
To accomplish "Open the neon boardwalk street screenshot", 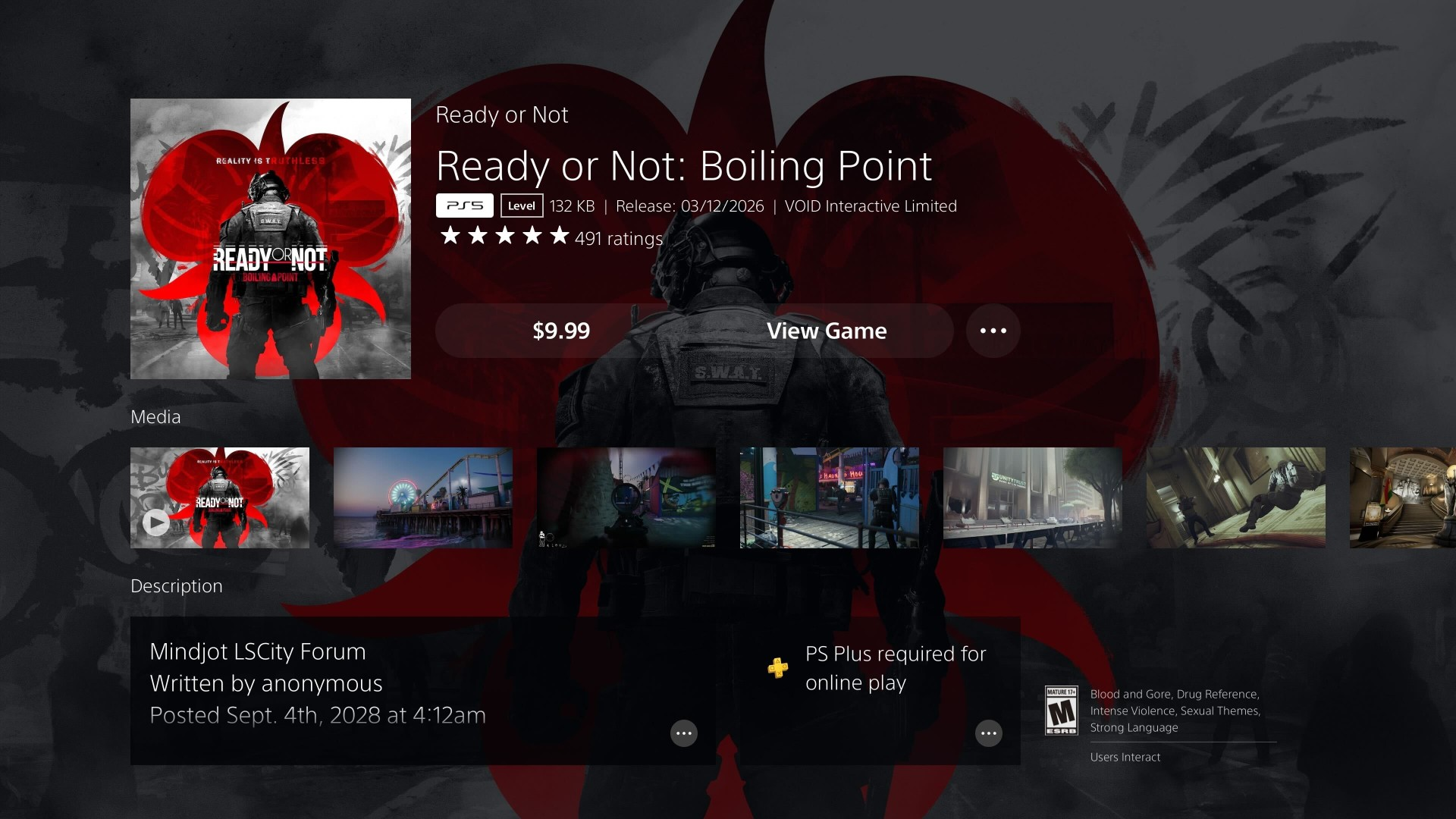I will (x=830, y=497).
